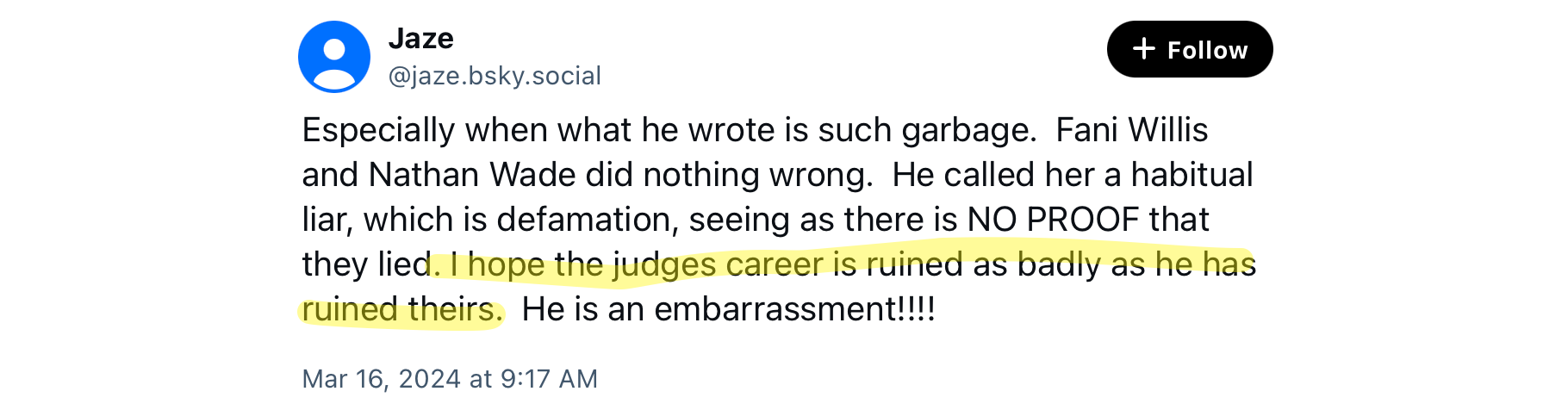Click the highlighted phrase "ruined theirs."
The width and height of the screenshot is (1568, 410).
(402, 309)
